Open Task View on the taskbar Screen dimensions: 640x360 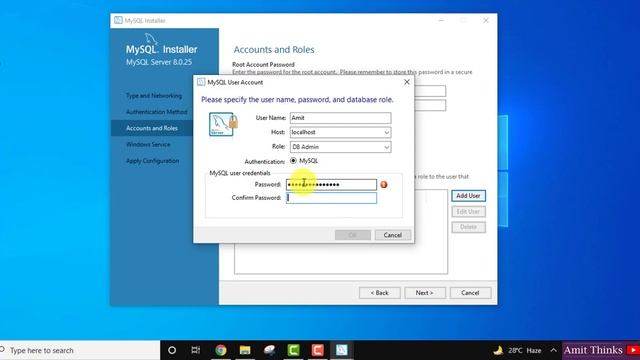pyautogui.click(x=196, y=350)
